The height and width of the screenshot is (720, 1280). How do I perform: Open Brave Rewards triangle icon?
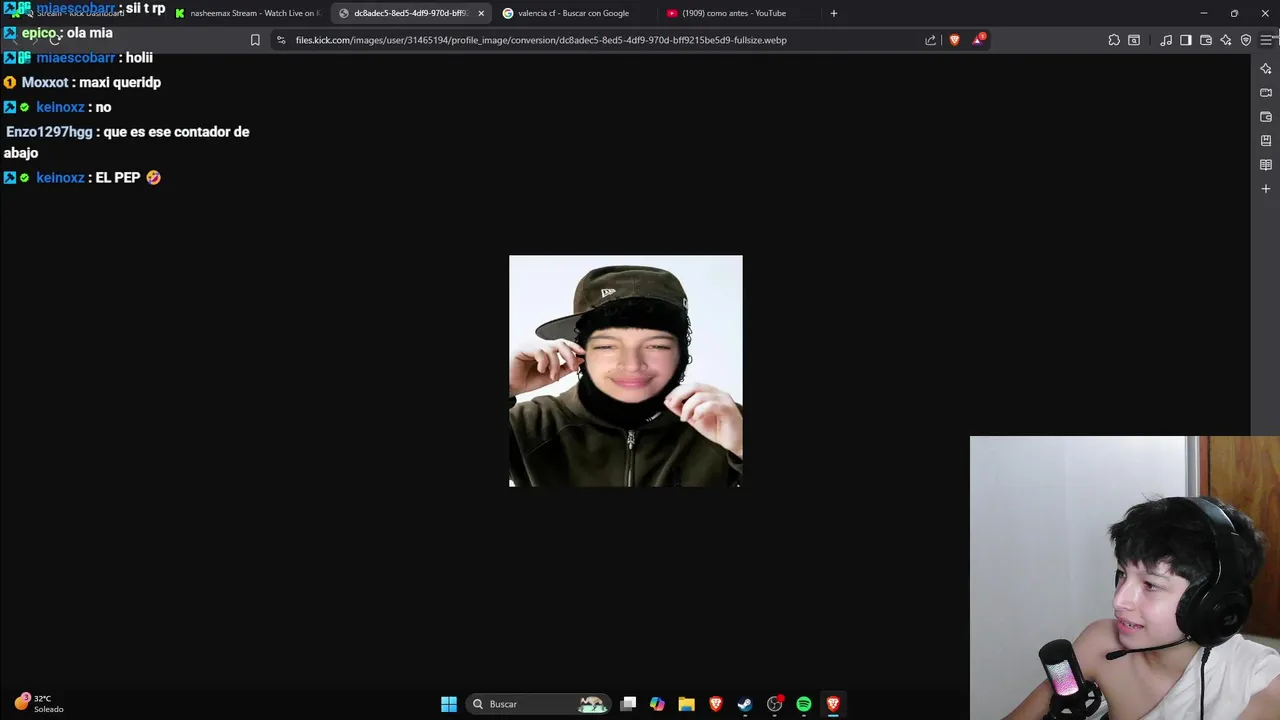tap(978, 40)
